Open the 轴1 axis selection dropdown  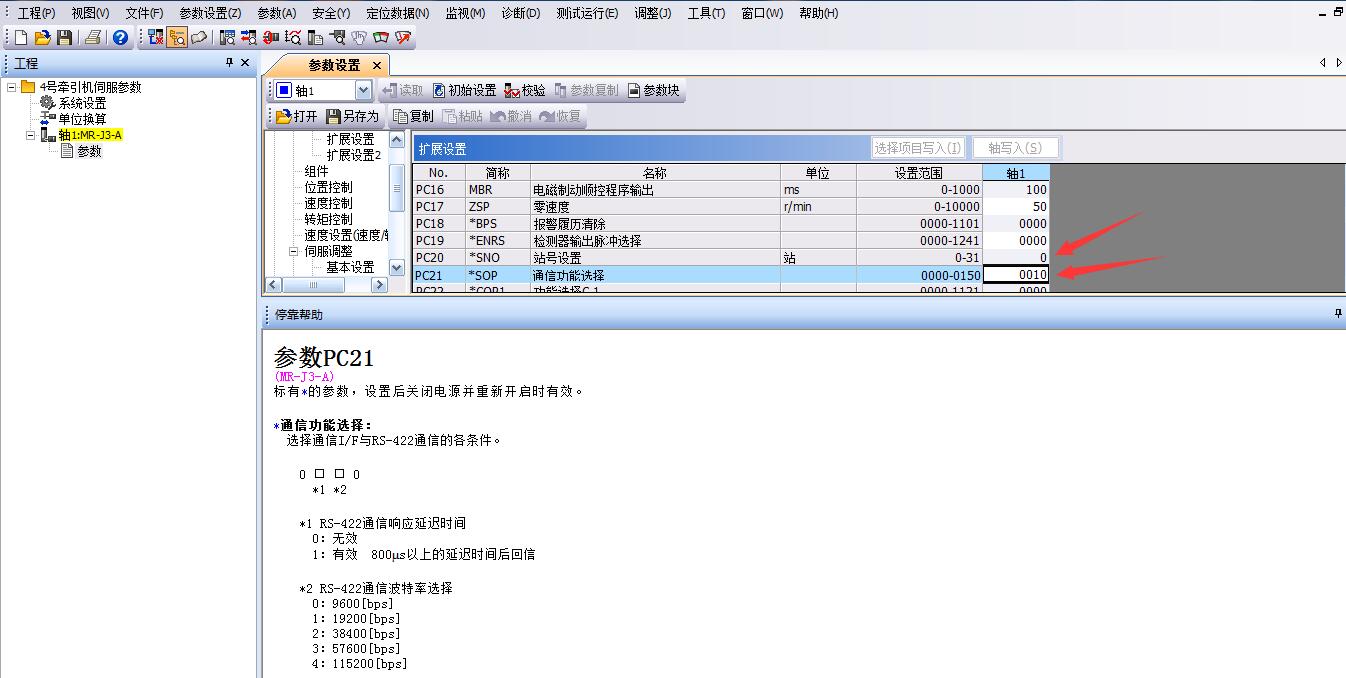pyautogui.click(x=362, y=91)
